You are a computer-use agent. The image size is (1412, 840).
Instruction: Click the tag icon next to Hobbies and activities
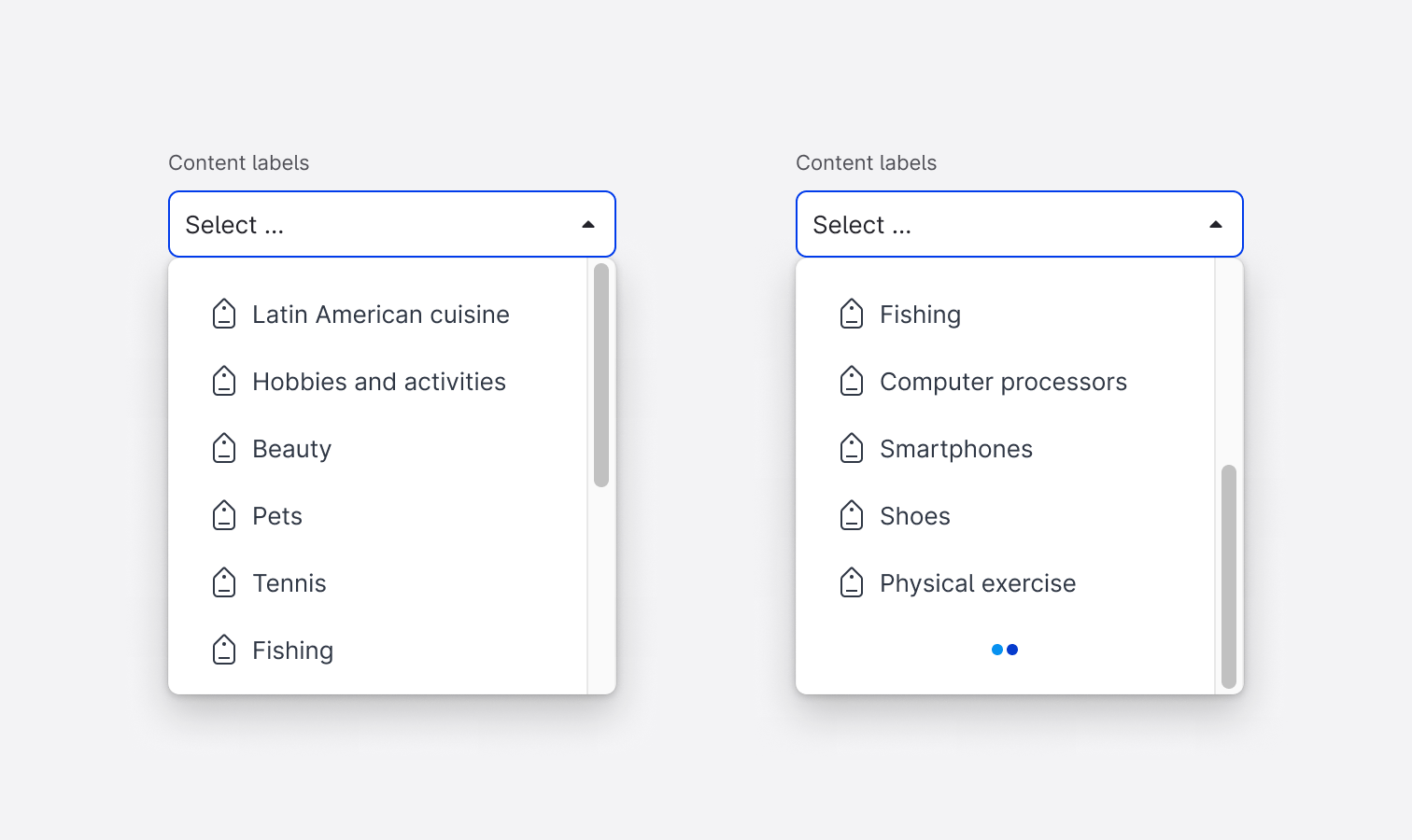224,381
